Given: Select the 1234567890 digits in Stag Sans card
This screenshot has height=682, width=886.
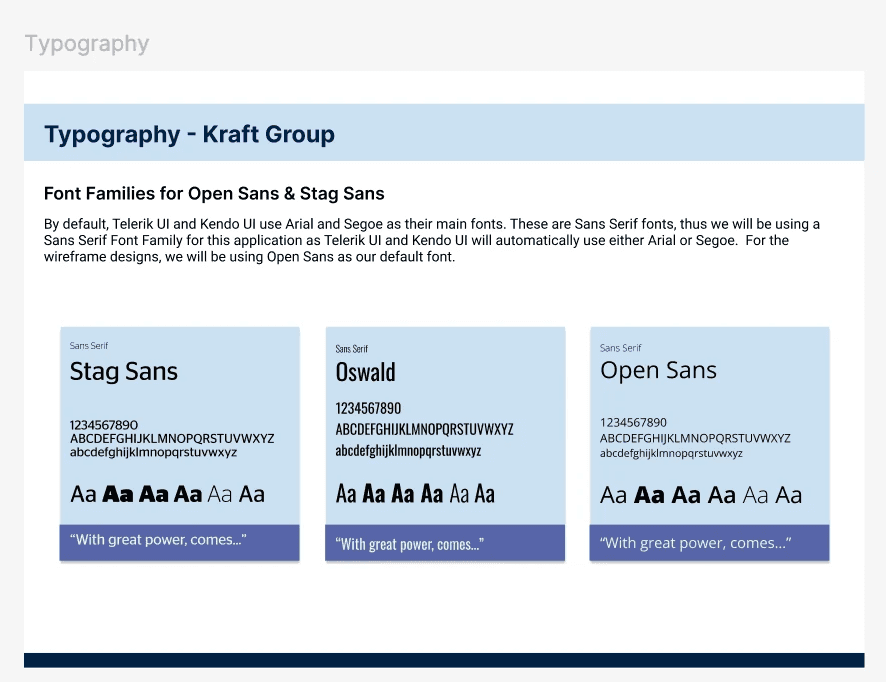Looking at the screenshot, I should click(x=104, y=425).
